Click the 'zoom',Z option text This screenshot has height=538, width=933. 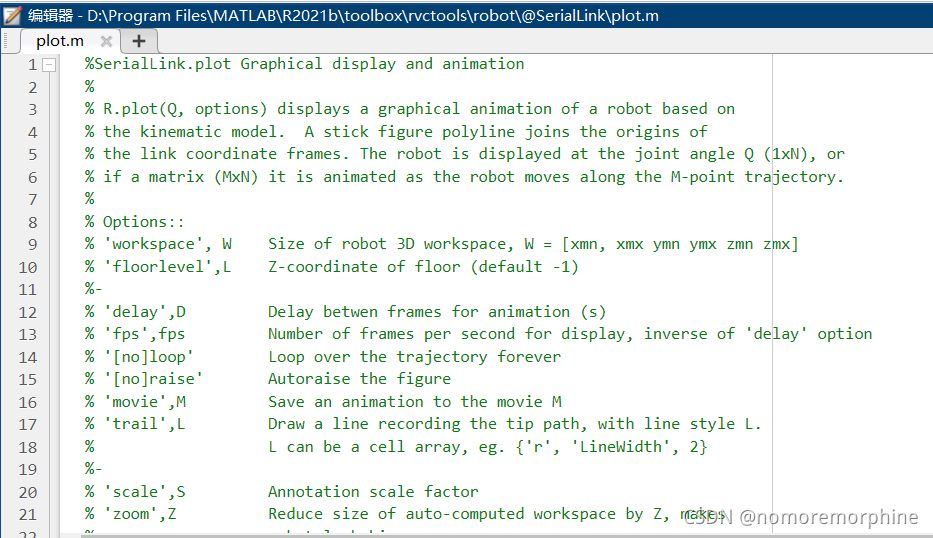[140, 514]
